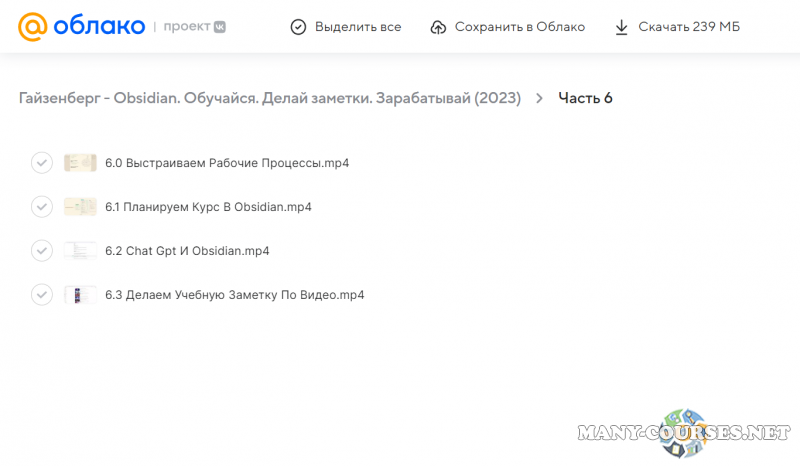This screenshot has height=466, width=800.
Task: Open thumbnail of 6.0 Выстраиваем Рабочие Процессы
Action: point(80,163)
